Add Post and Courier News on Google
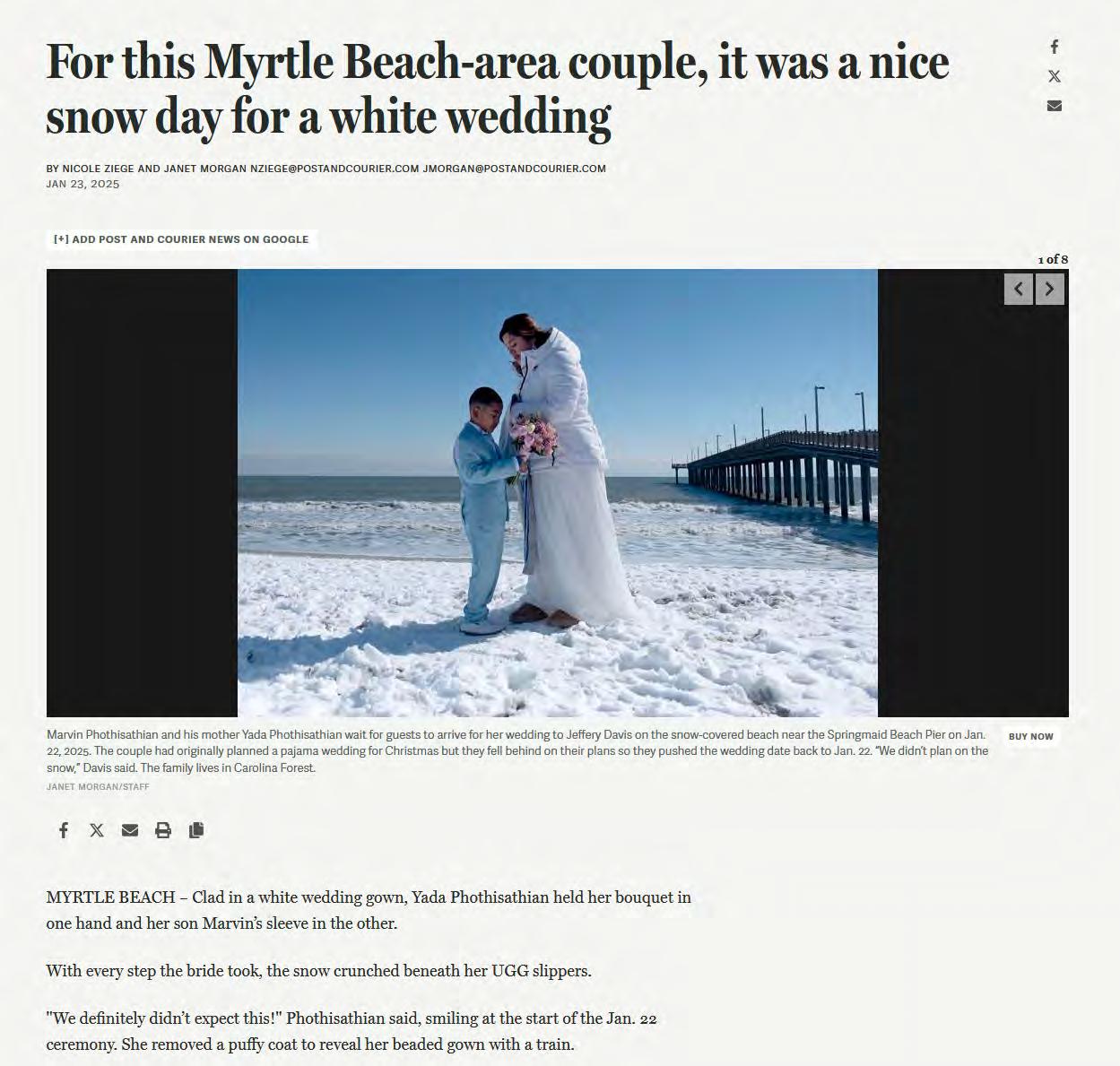Image resolution: width=1120 pixels, height=1066 pixels. pos(181,239)
